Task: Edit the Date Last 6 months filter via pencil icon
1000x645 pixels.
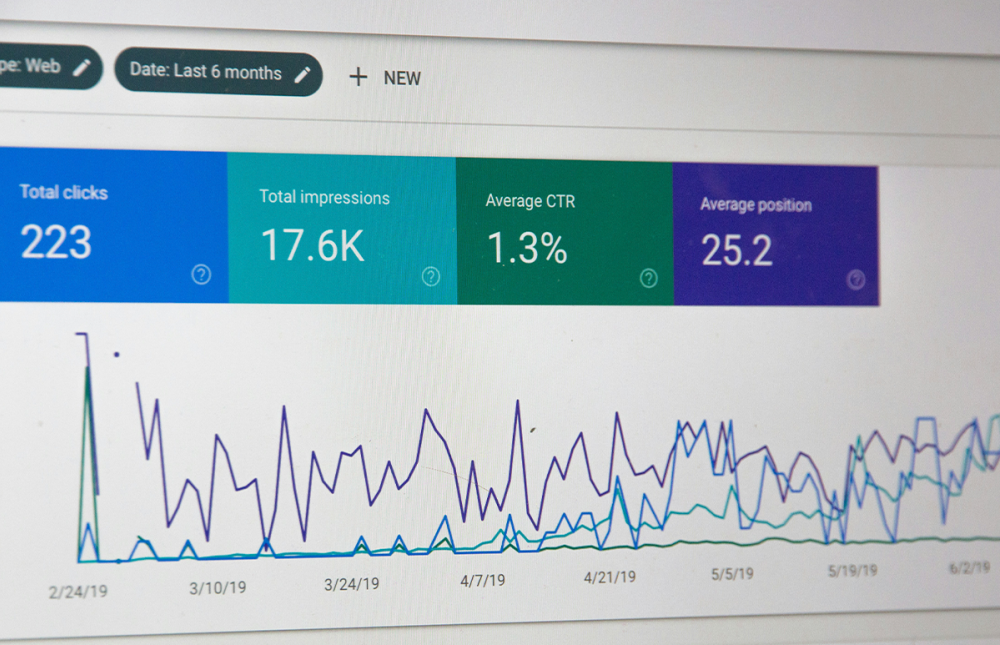Action: click(303, 73)
